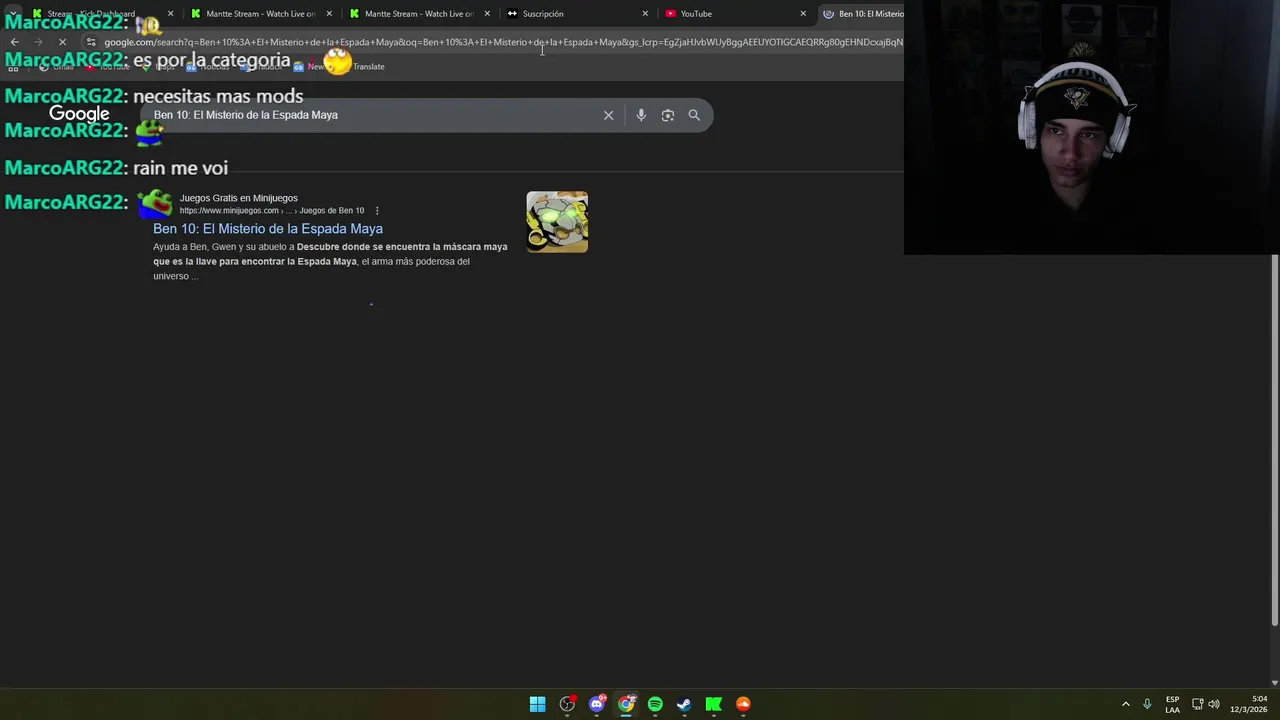Stop loading the page in Chrome

[x=62, y=42]
